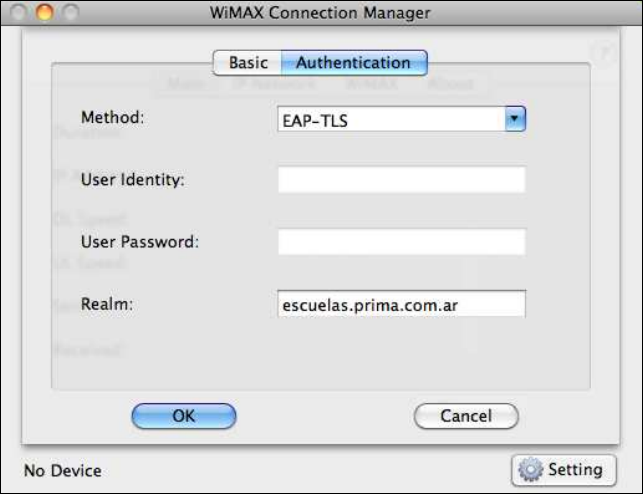Click the 'WiMAX Connection Manager' title
This screenshot has height=494, width=643.
pos(320,13)
